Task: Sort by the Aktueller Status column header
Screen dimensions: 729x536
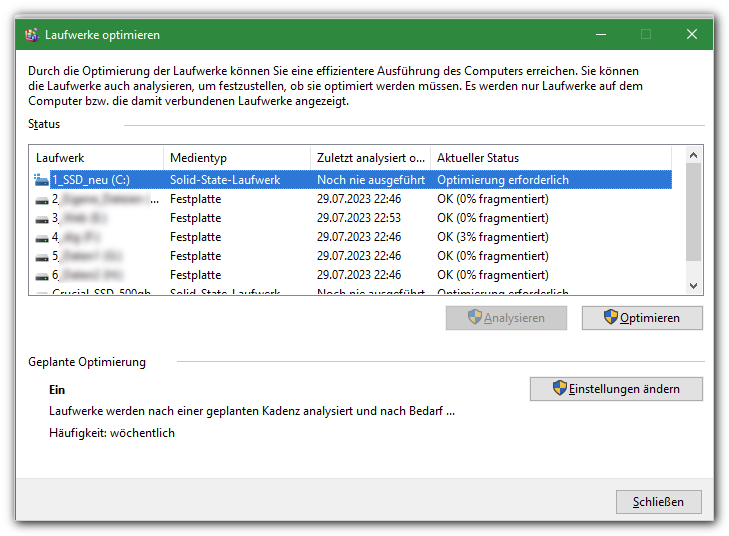Action: tap(551, 158)
